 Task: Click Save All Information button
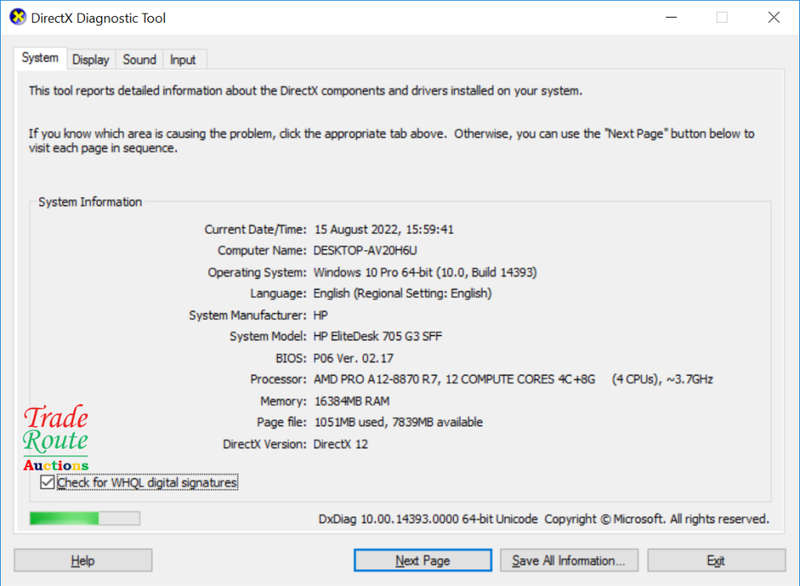(x=569, y=560)
